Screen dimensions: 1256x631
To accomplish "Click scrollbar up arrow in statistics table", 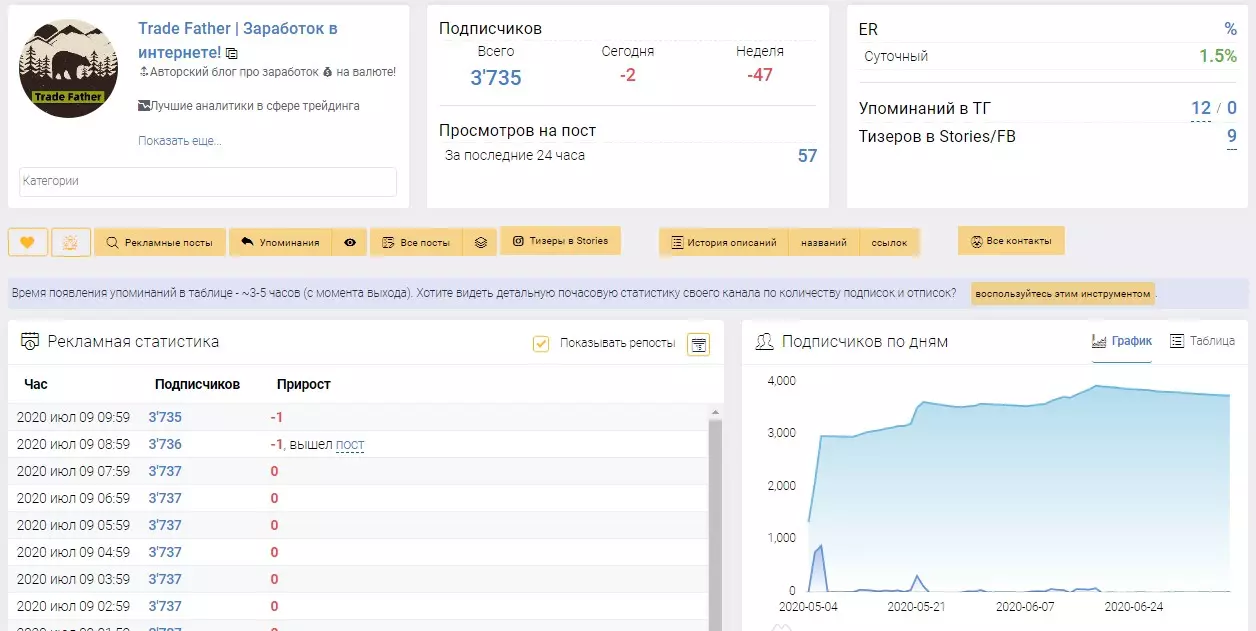I will coord(715,411).
